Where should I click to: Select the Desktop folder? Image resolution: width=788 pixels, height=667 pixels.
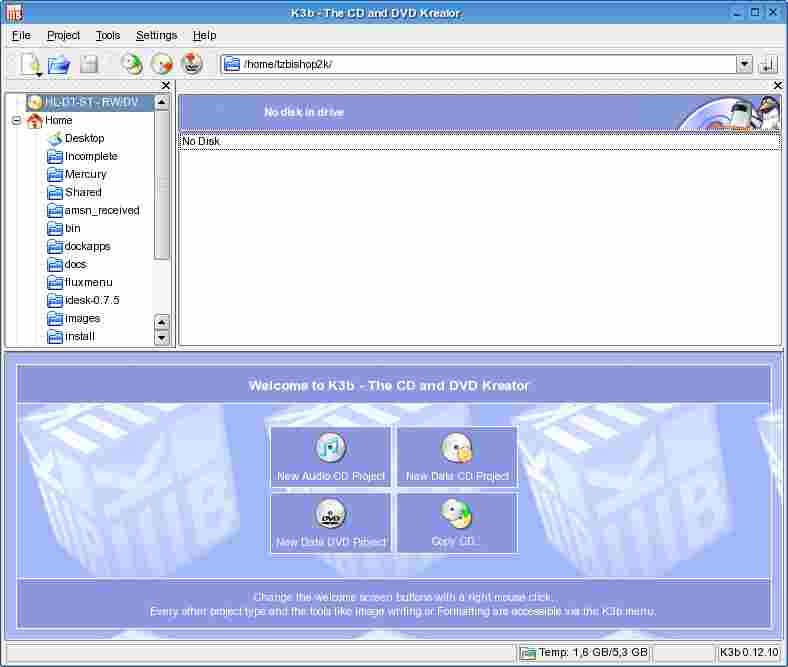pos(75,138)
